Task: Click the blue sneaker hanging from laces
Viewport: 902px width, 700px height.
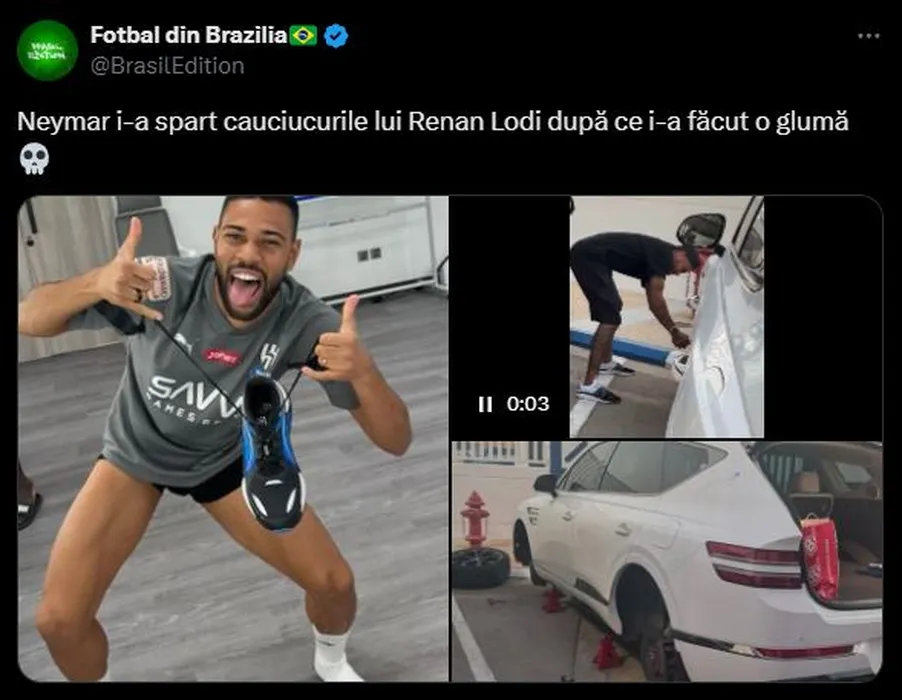Action: (x=273, y=453)
